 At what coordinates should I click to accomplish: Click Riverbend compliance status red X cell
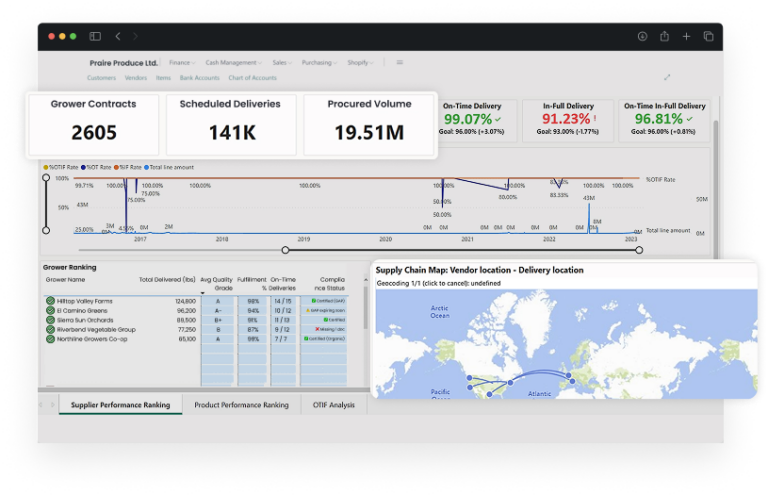(x=324, y=330)
